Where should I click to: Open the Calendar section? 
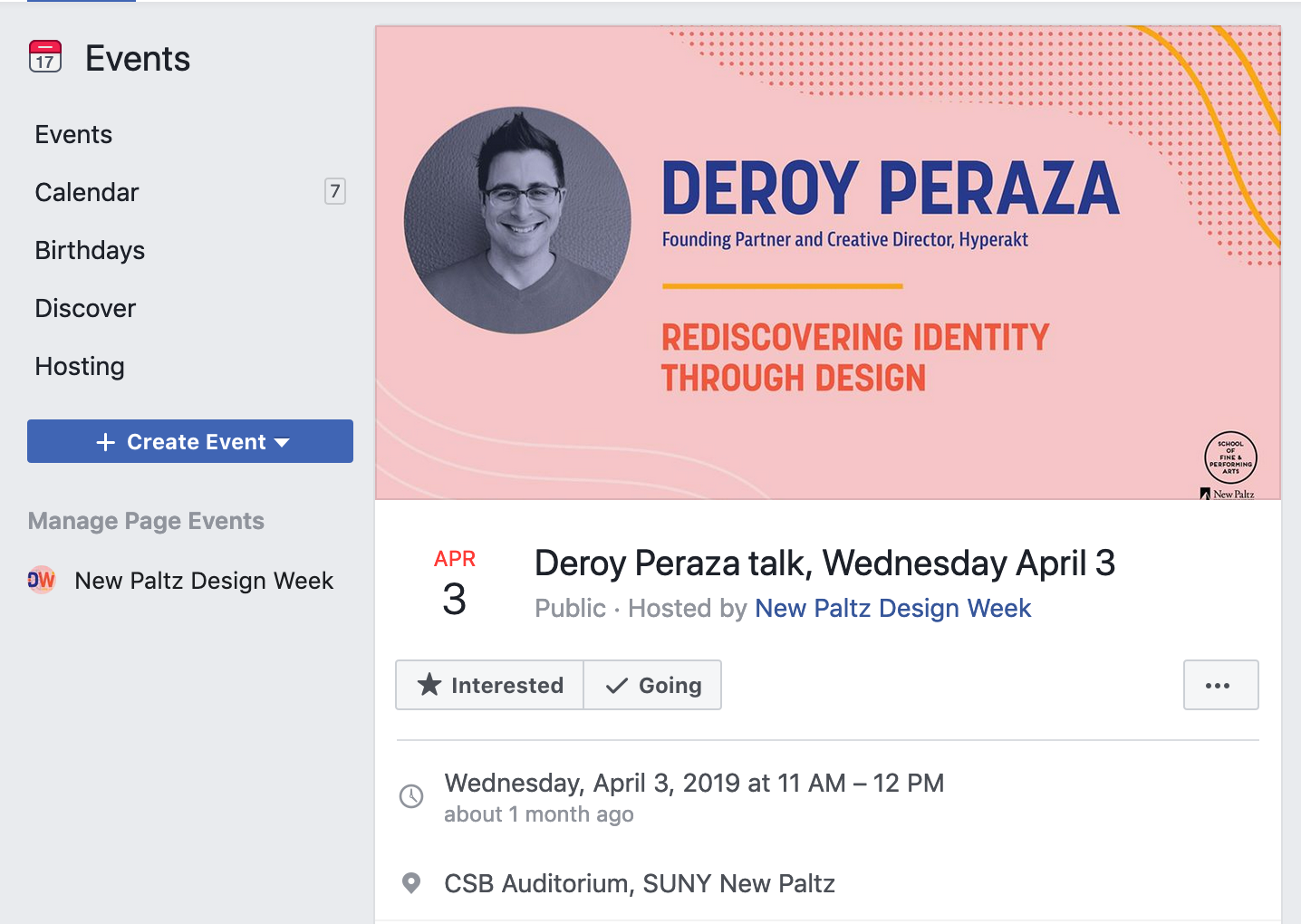(x=87, y=192)
